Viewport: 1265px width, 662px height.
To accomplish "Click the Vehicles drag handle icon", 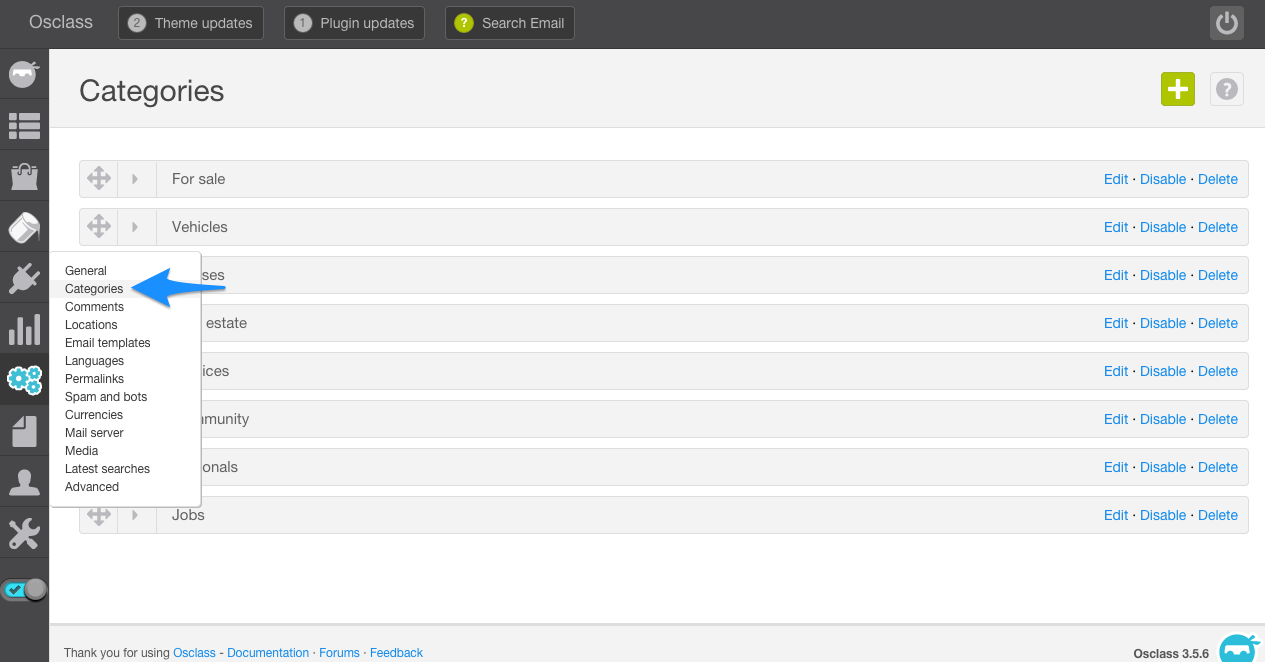I will (x=98, y=227).
